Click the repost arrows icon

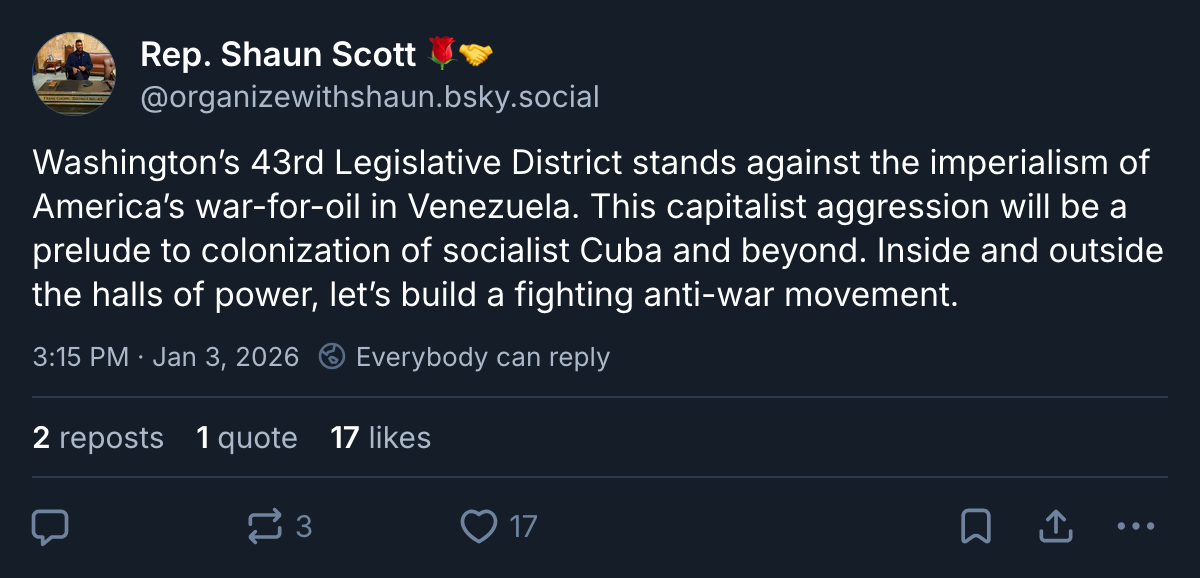(x=265, y=526)
